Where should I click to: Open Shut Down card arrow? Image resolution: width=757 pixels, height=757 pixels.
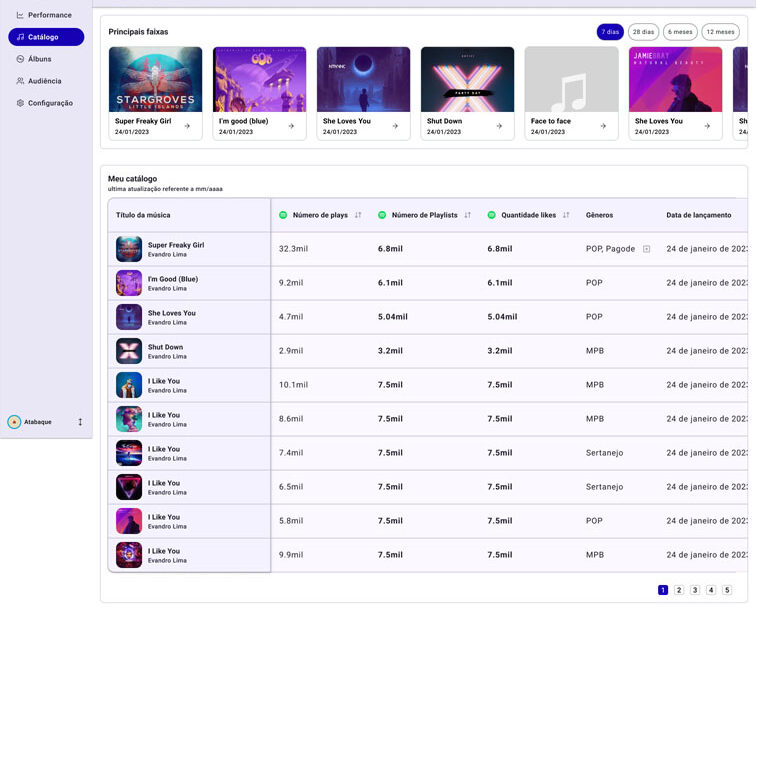point(499,126)
